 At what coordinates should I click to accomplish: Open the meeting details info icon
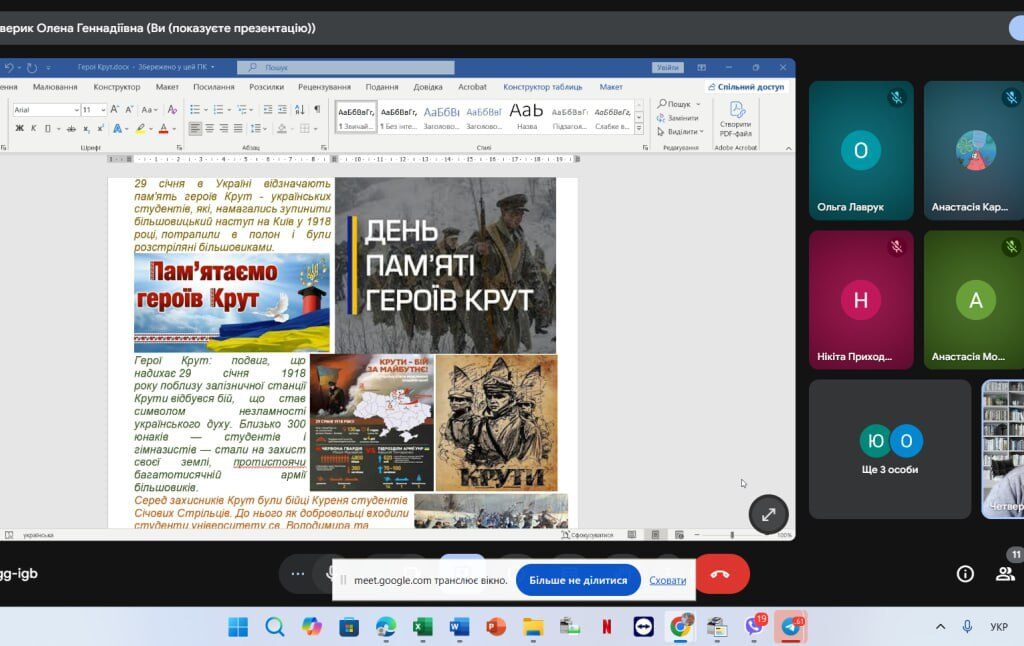[x=965, y=573]
